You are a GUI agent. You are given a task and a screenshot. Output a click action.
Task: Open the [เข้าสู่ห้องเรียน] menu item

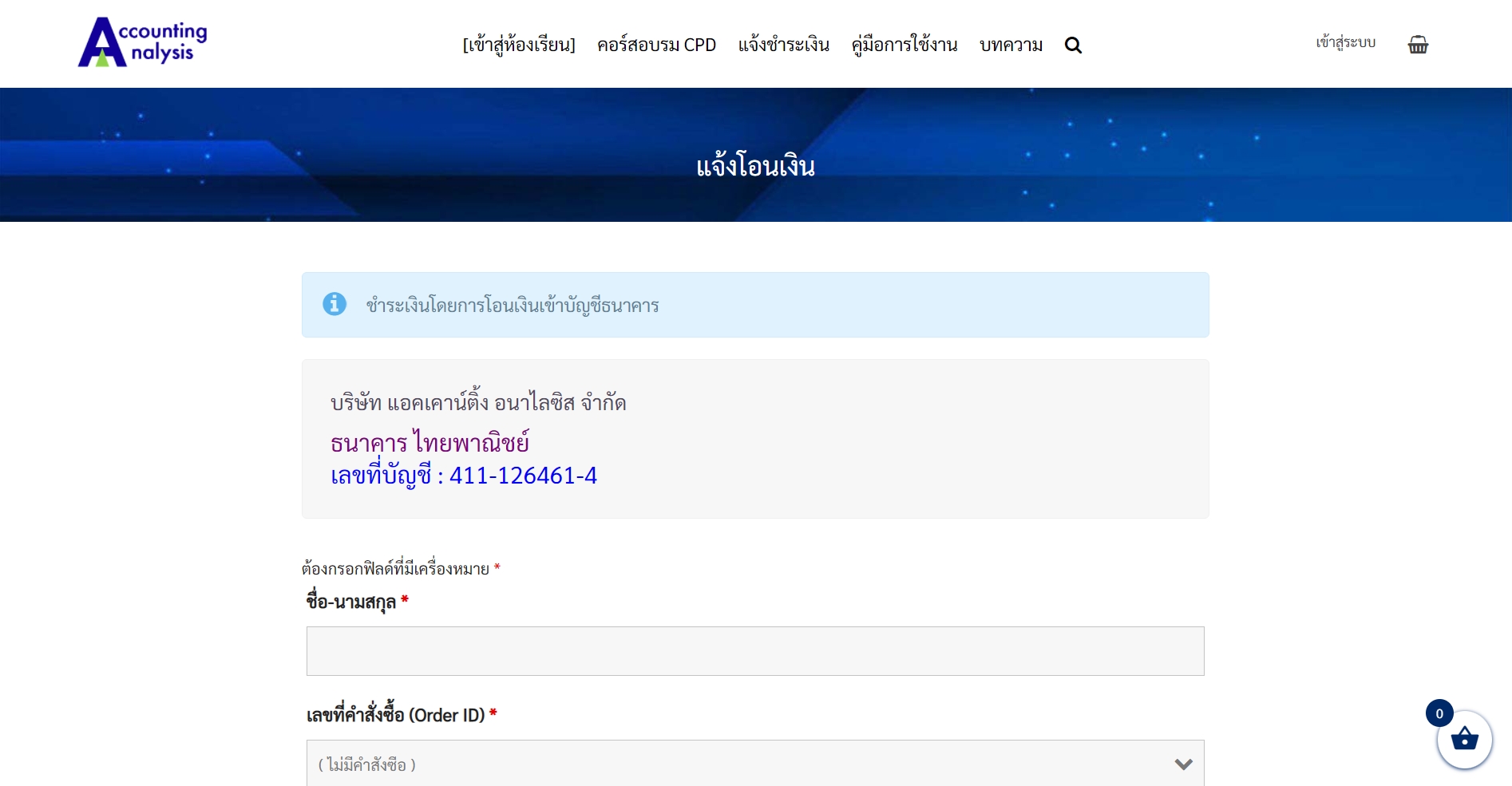(x=519, y=45)
